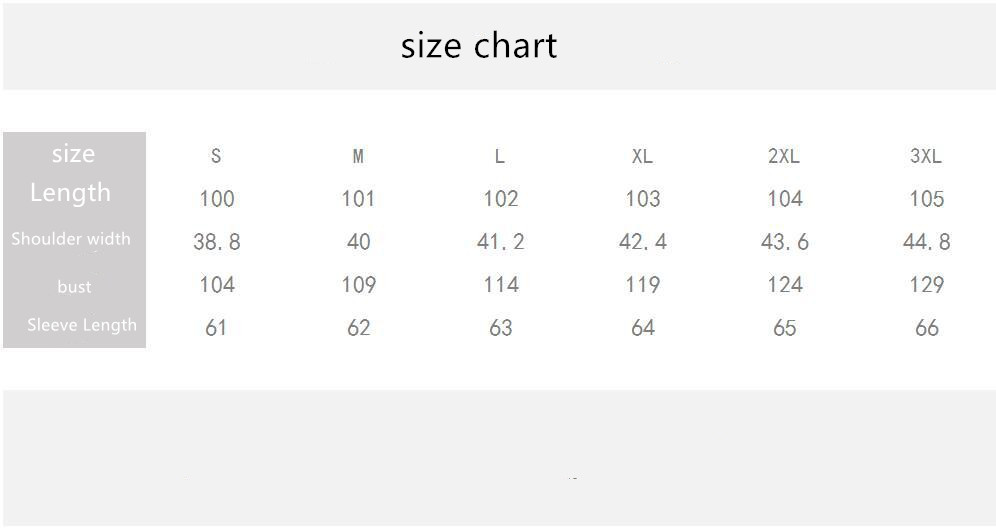The width and height of the screenshot is (996, 529).
Task: Click the 'Length' row label
Action: coord(70,192)
